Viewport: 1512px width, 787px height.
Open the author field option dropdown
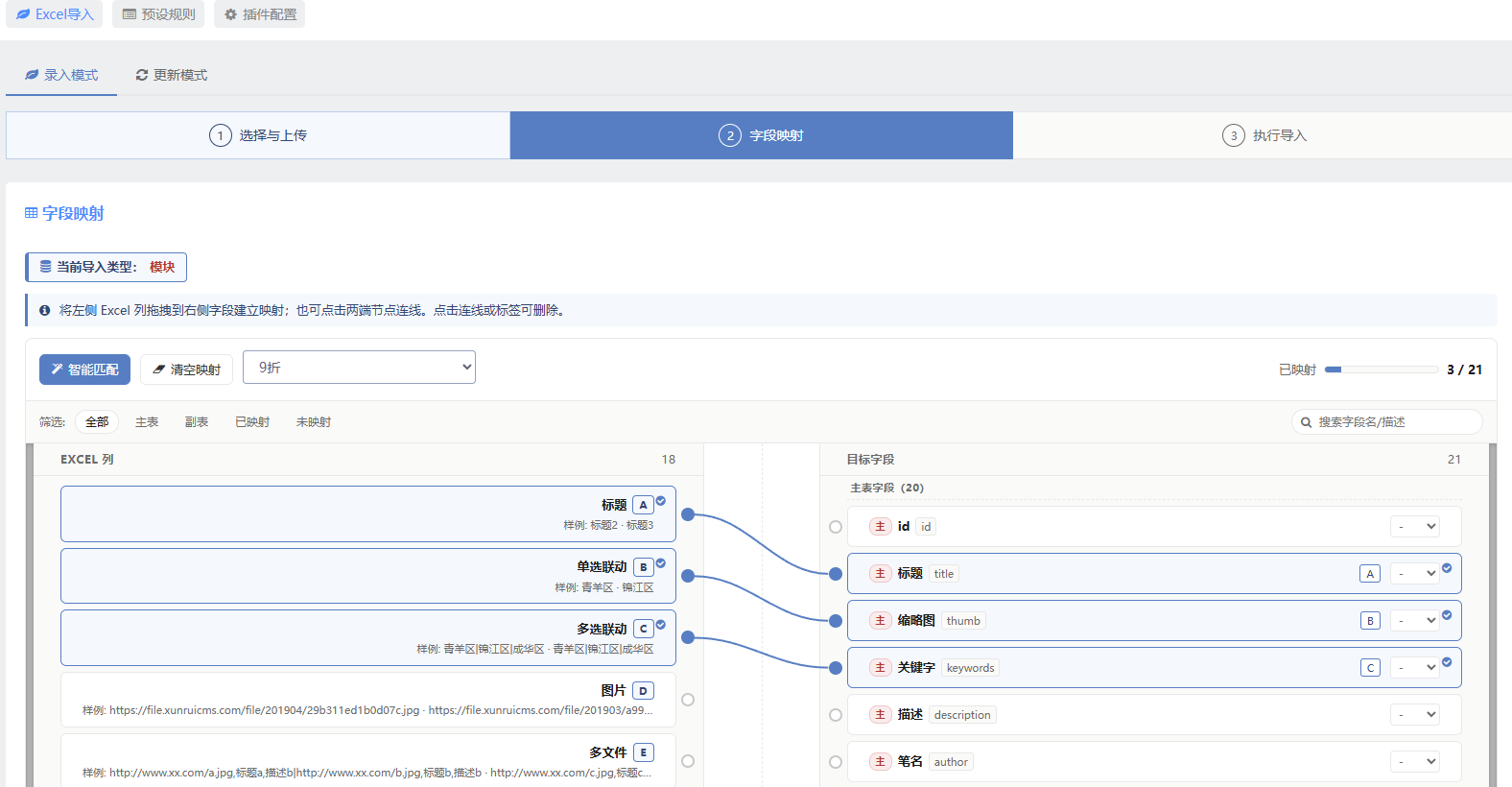pos(1415,762)
